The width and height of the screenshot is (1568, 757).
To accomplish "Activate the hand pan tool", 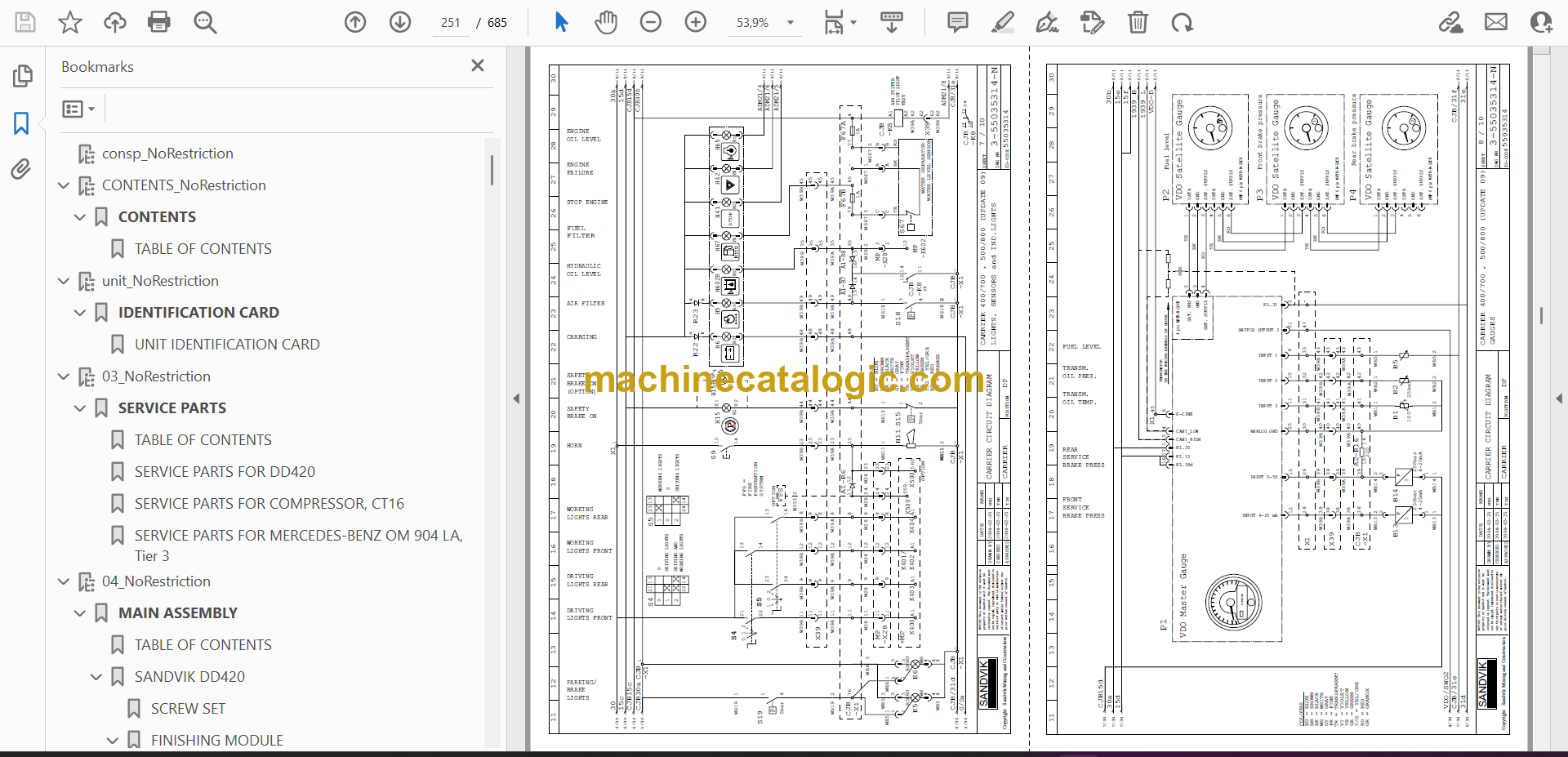I will [606, 22].
